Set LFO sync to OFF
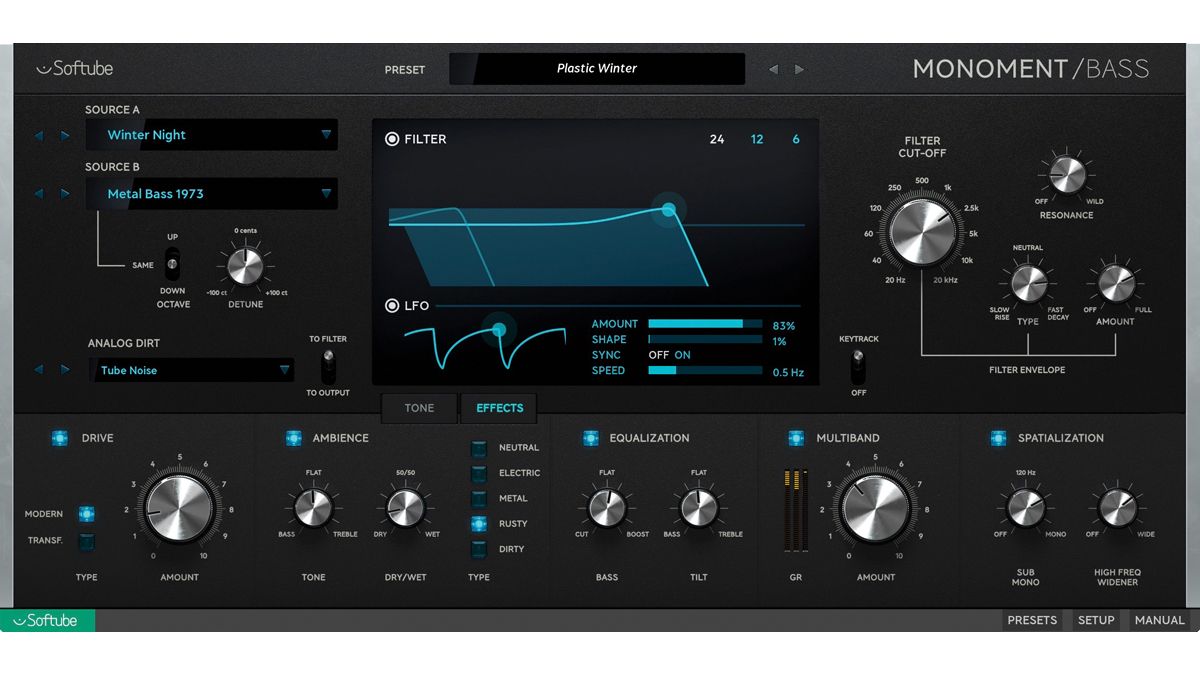Screen dimensions: 1200x675 (658, 355)
